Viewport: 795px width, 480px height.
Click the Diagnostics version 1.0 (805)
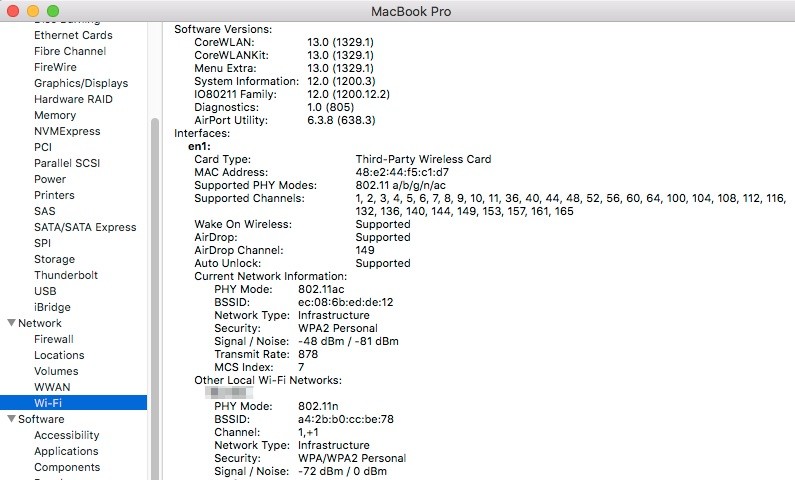(331, 107)
